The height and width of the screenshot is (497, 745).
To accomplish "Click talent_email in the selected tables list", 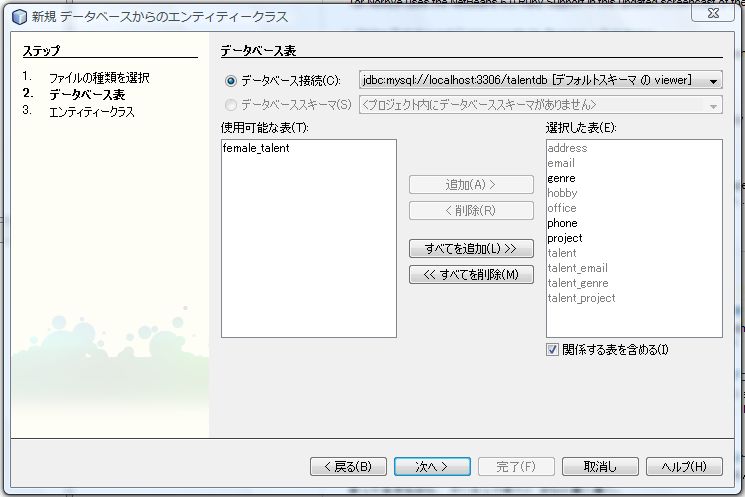I will 577,268.
